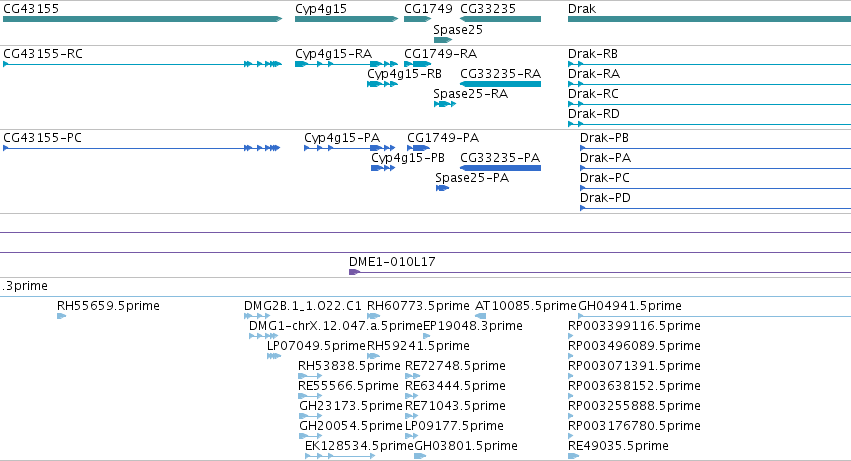Viewport: 851px width, 461px height.
Task: Select the RH55659.5prime EST
Action: [61, 316]
